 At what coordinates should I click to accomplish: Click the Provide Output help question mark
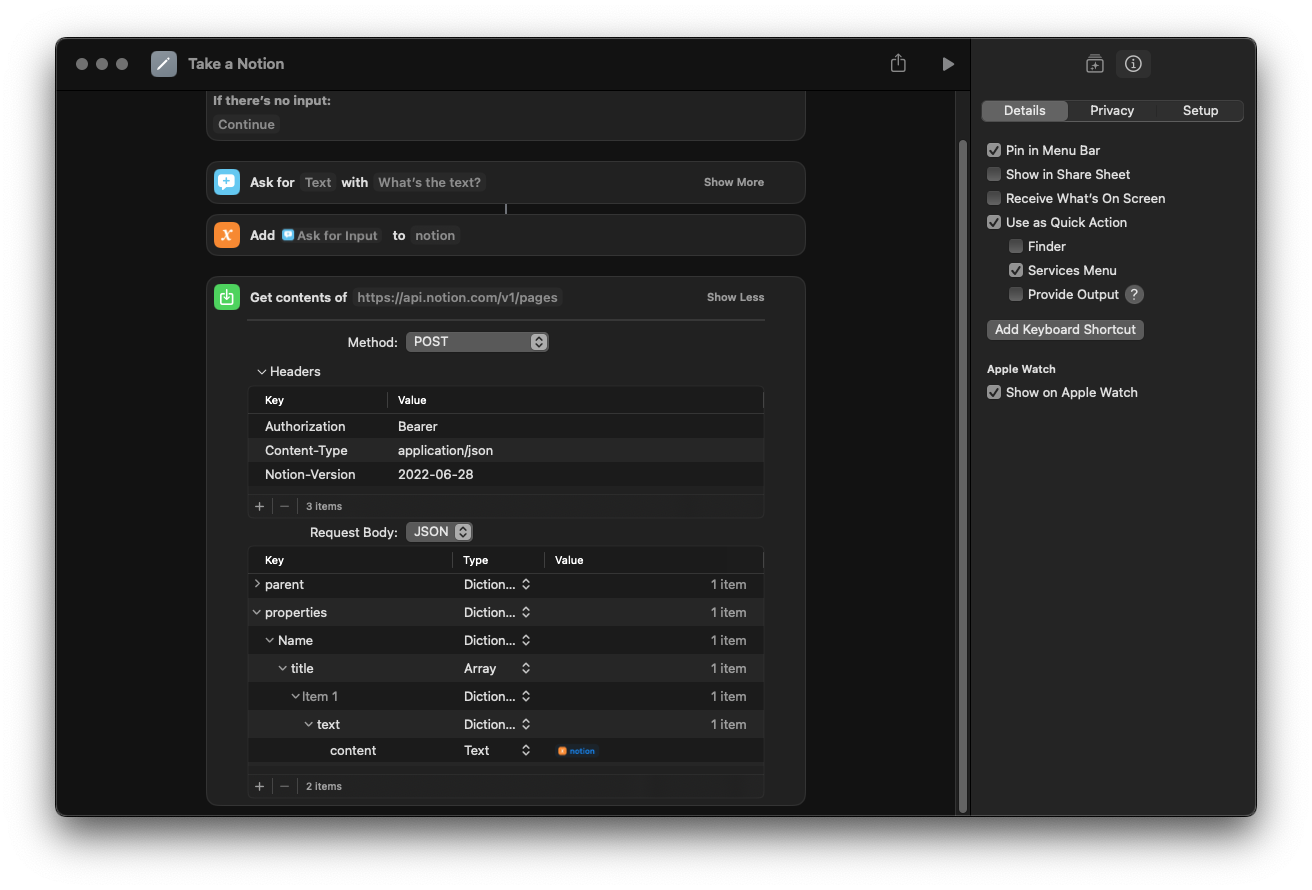[1134, 294]
